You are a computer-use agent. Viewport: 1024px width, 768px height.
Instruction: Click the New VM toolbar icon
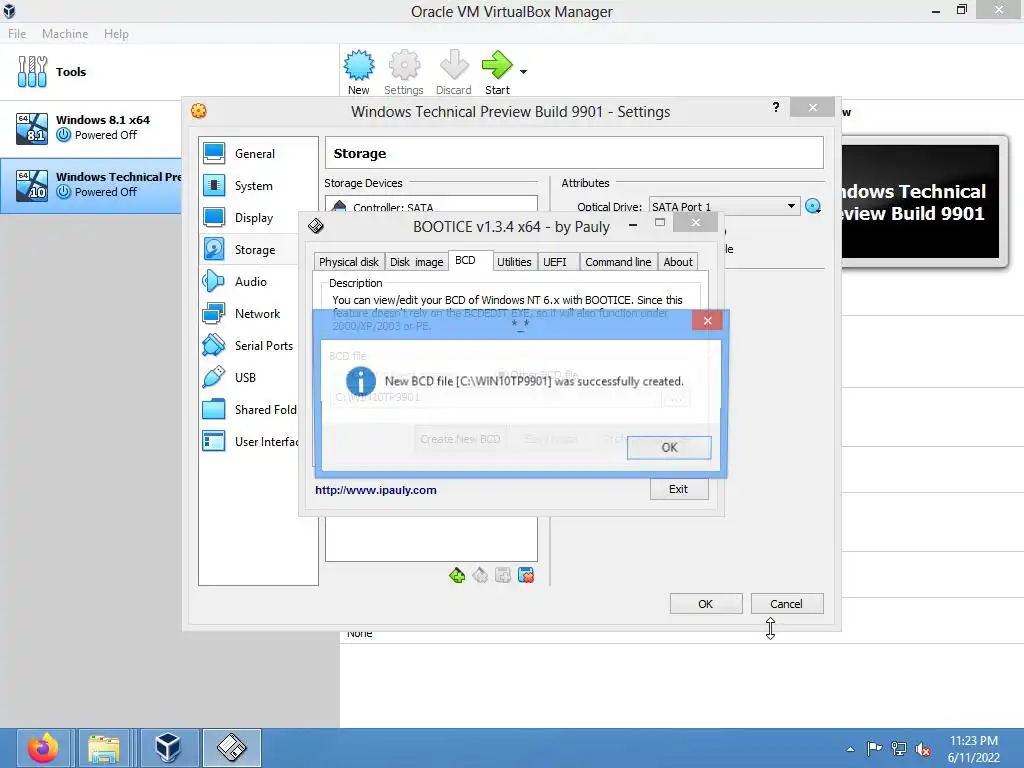click(359, 72)
